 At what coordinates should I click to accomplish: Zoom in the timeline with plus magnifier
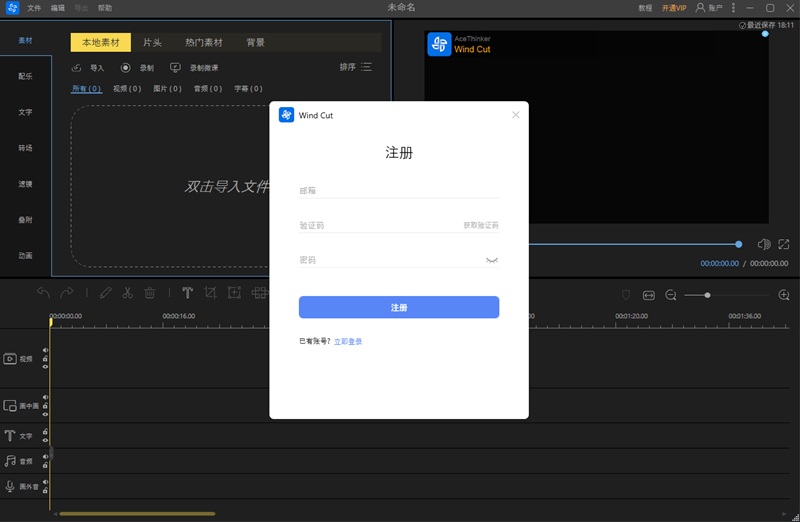pos(784,295)
